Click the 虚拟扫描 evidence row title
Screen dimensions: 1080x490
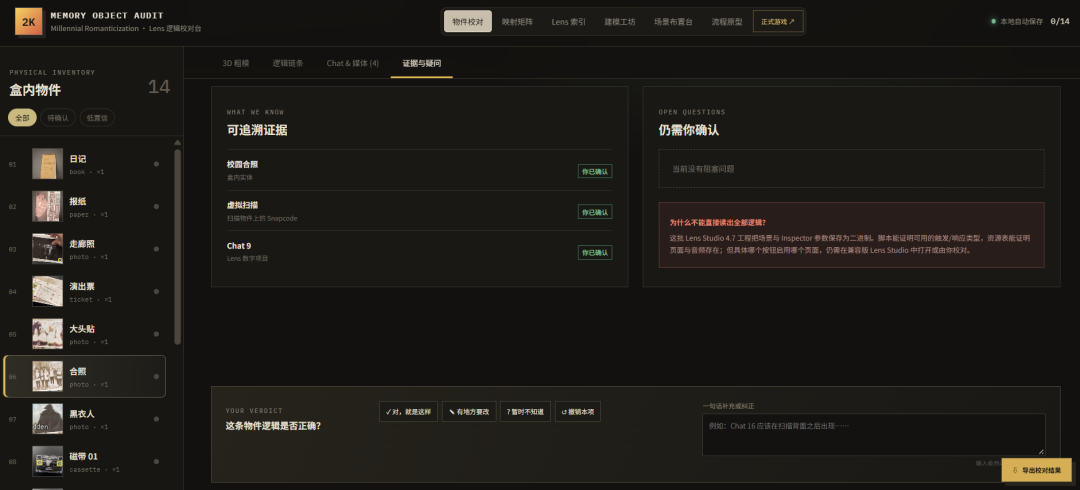click(242, 205)
